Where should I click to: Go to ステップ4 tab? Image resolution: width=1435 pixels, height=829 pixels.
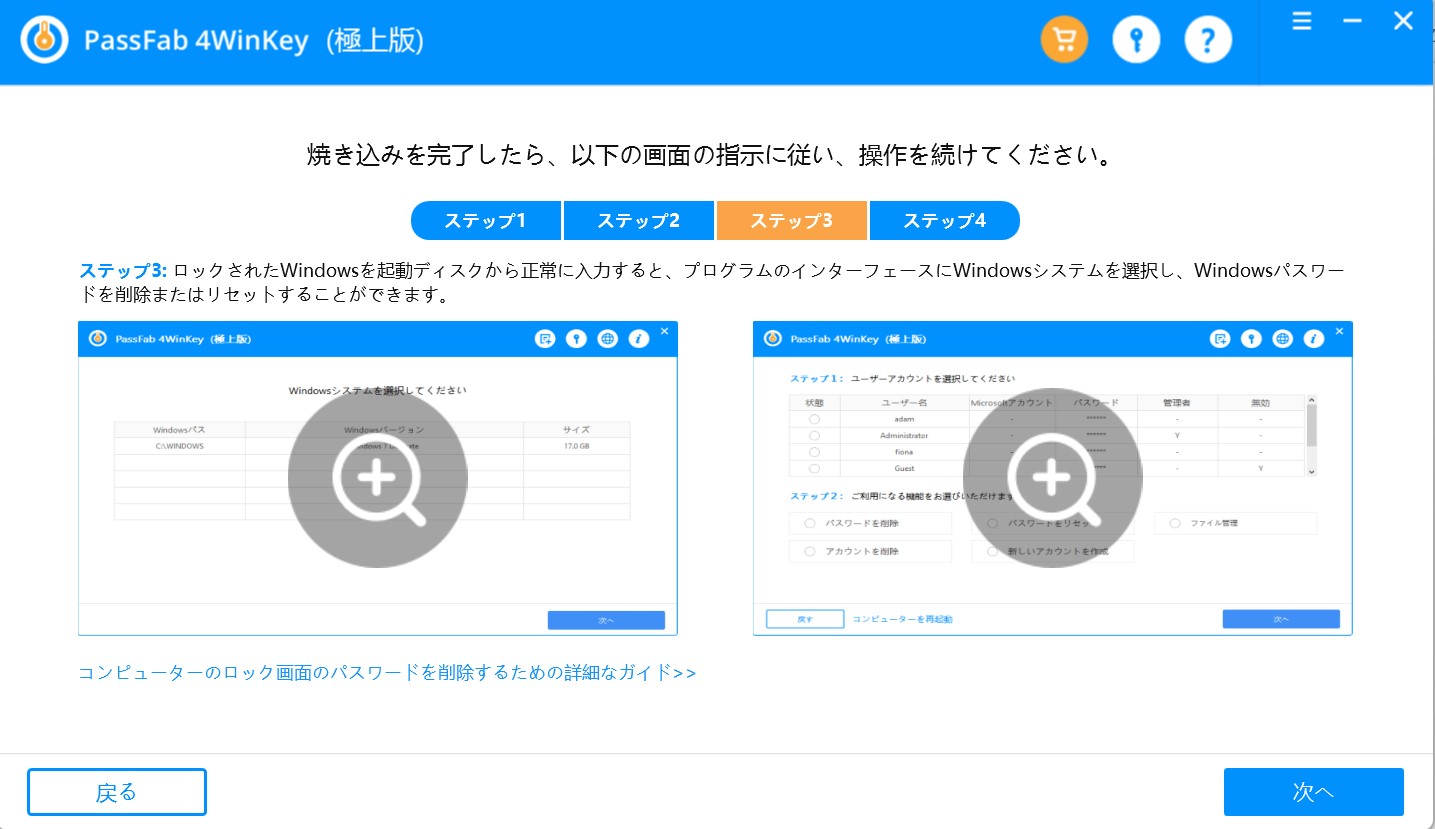944,221
